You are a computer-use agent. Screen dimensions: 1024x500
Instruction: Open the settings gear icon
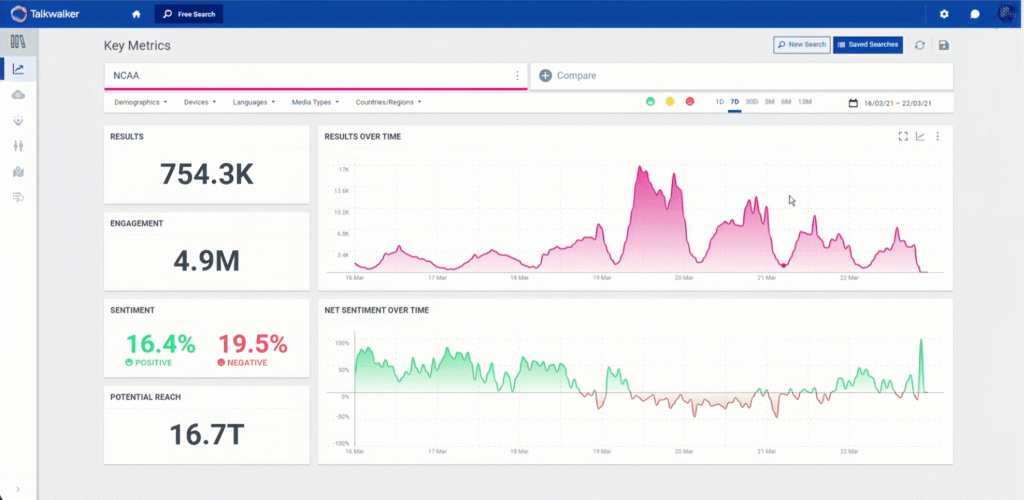pos(944,14)
